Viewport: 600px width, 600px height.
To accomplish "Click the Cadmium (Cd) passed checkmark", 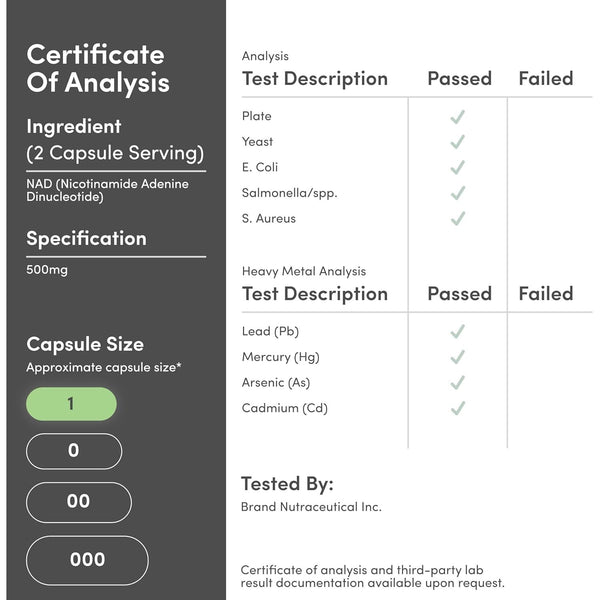I will pos(458,408).
